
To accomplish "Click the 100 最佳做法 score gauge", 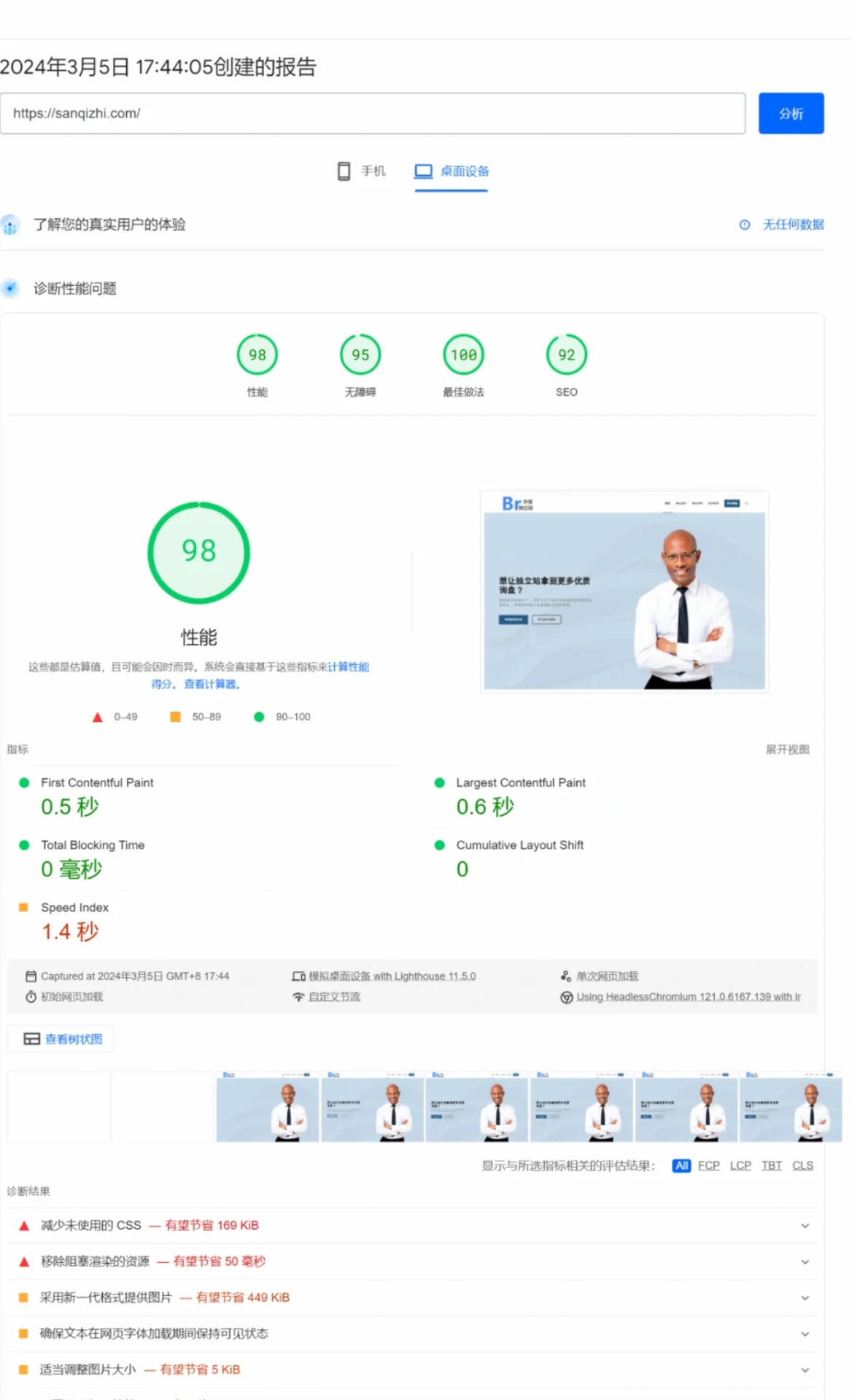I will coord(463,355).
